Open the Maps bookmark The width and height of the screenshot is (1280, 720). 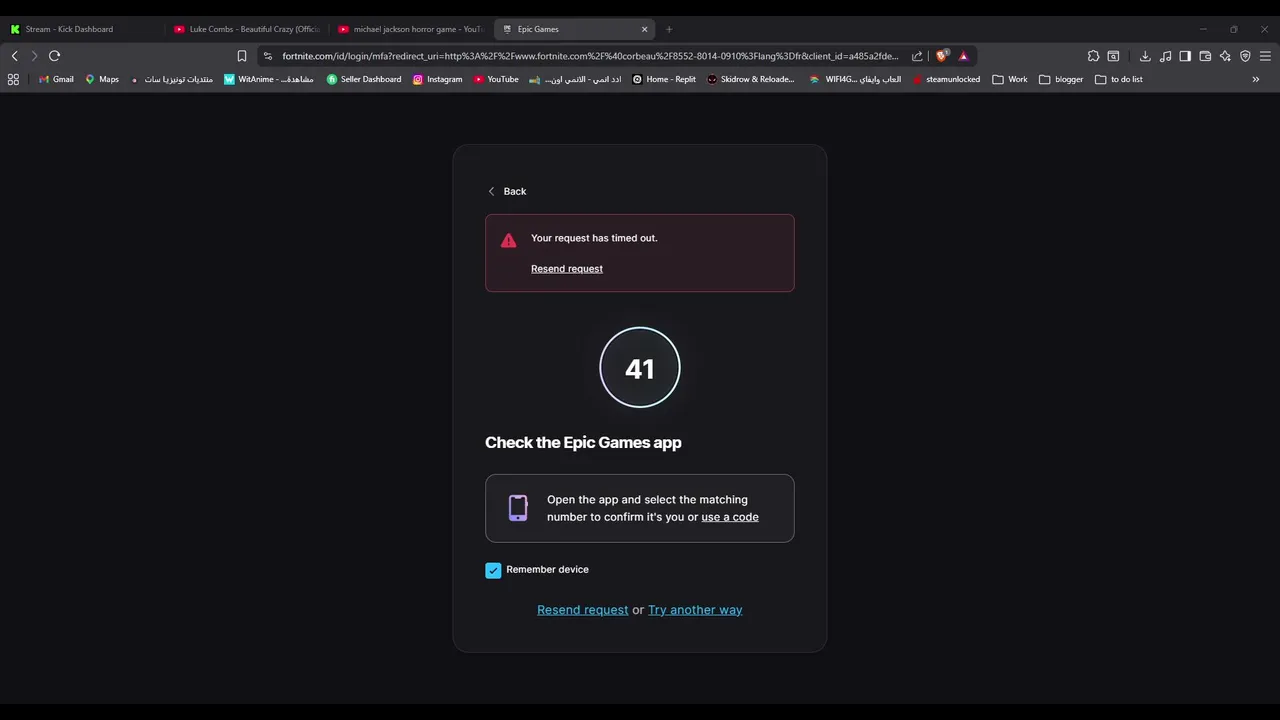[102, 79]
